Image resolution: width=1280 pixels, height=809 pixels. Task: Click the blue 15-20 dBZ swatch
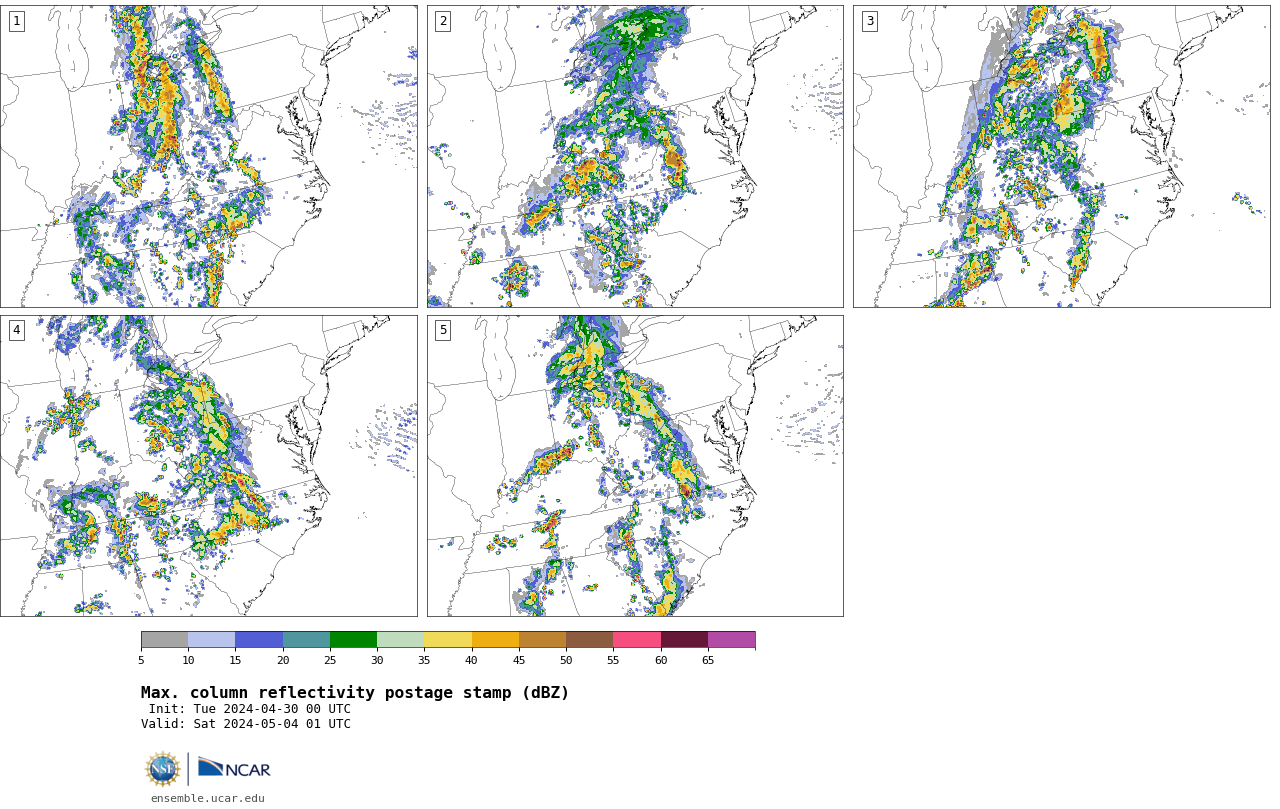coord(259,640)
